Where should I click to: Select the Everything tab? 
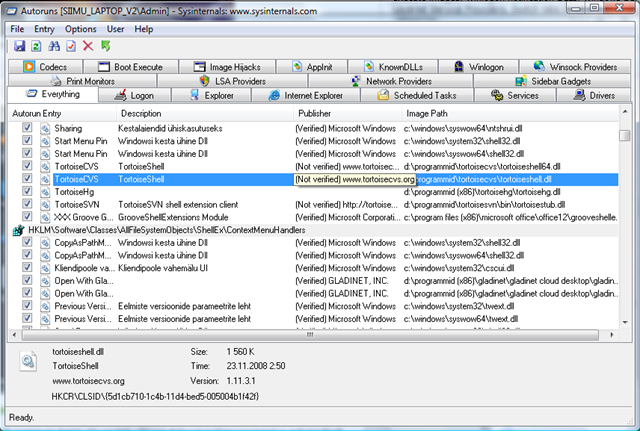[53, 94]
